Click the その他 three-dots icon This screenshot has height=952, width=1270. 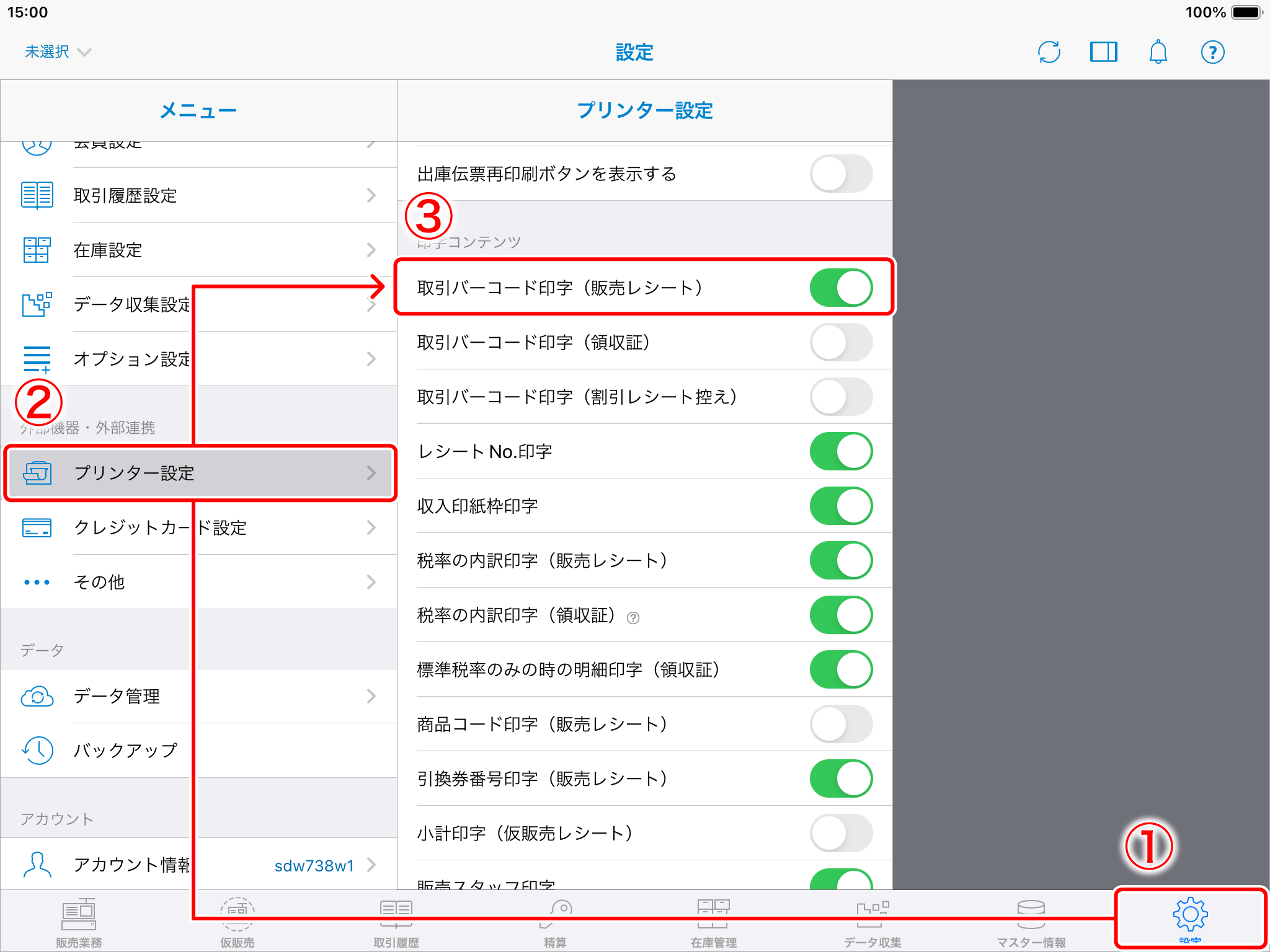coord(37,582)
